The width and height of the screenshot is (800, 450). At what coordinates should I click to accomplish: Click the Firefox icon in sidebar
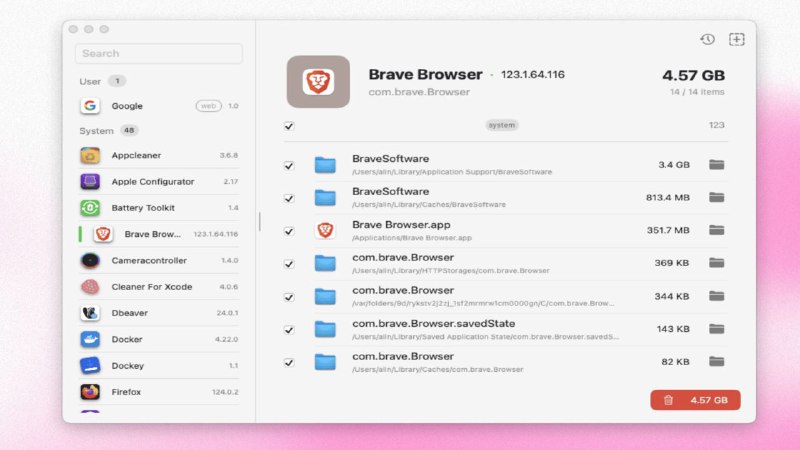(90, 392)
